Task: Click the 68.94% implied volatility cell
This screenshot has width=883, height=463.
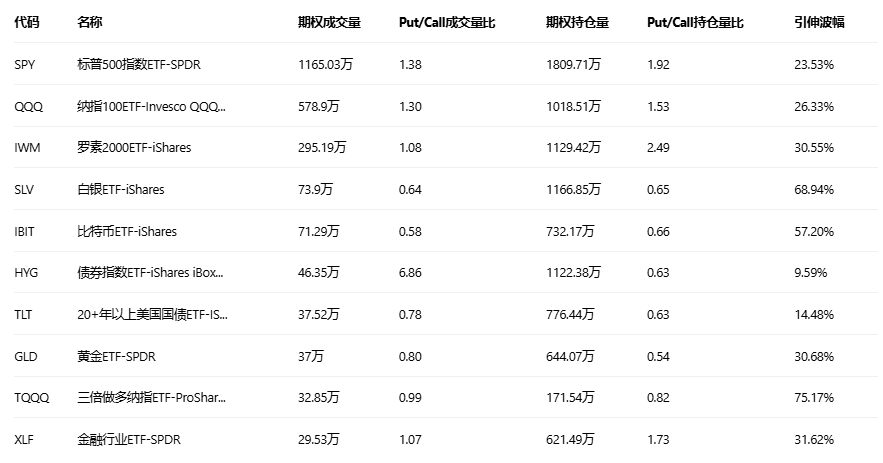Action: pyautogui.click(x=813, y=189)
